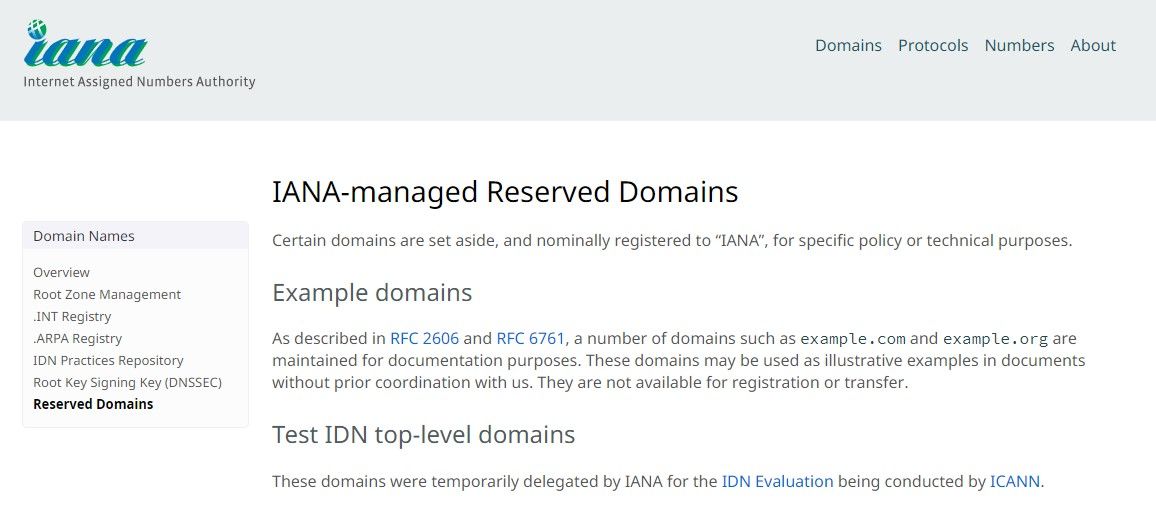The image size is (1156, 507).
Task: Click the IANA-managed Reserved Domains heading
Action: [505, 192]
